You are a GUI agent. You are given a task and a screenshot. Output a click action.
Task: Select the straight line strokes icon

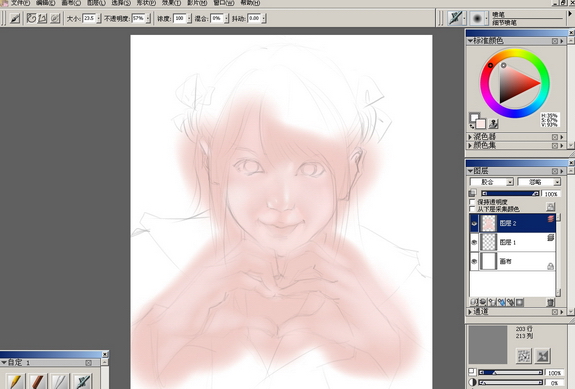pos(43,18)
